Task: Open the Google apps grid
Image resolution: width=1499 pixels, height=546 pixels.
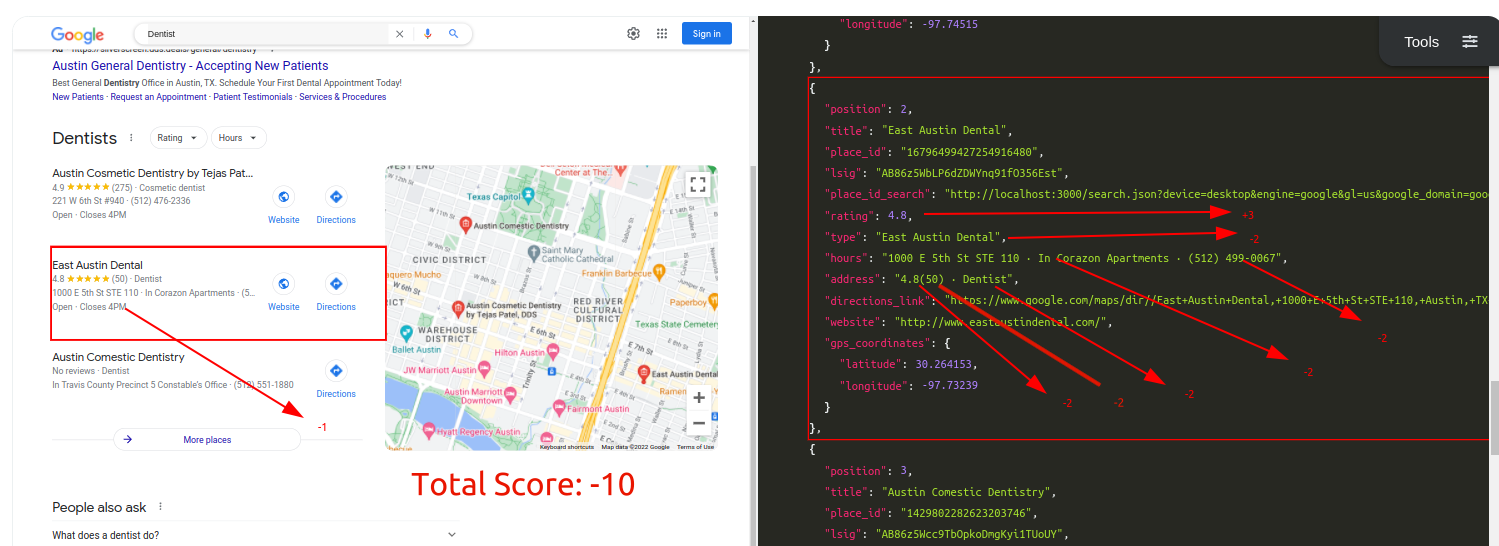Action: click(661, 33)
